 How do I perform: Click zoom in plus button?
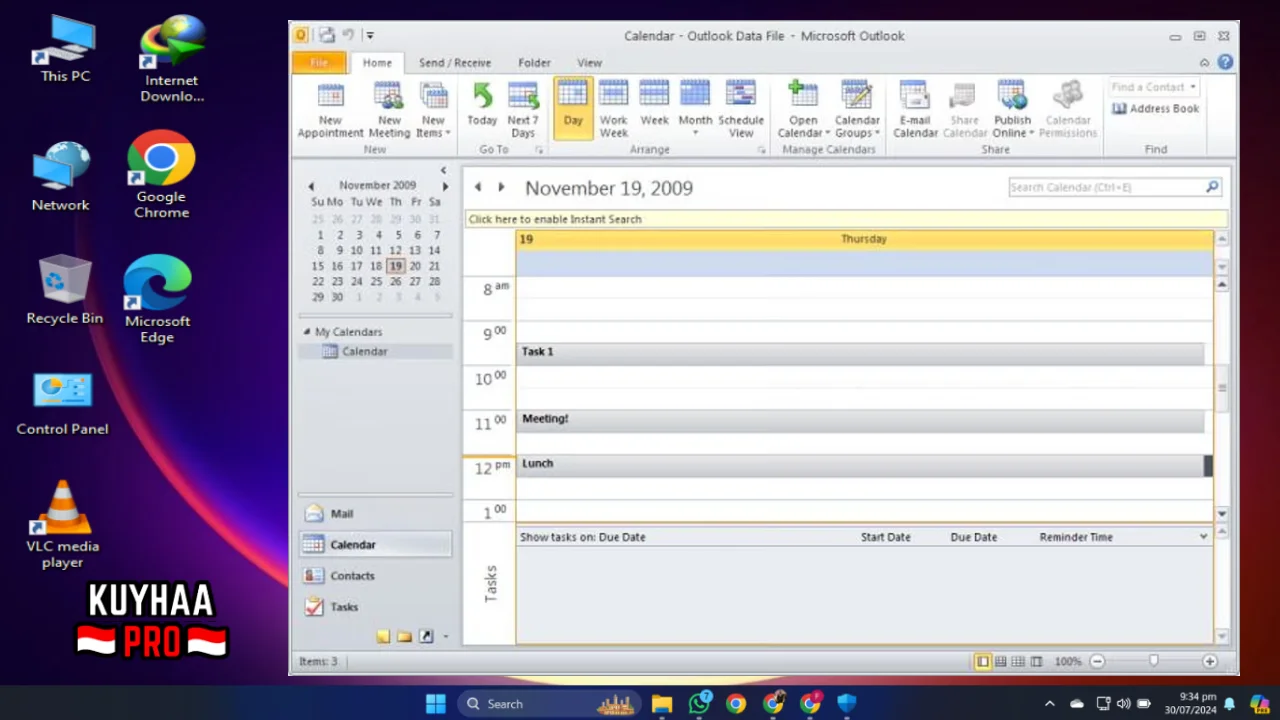tap(1210, 661)
